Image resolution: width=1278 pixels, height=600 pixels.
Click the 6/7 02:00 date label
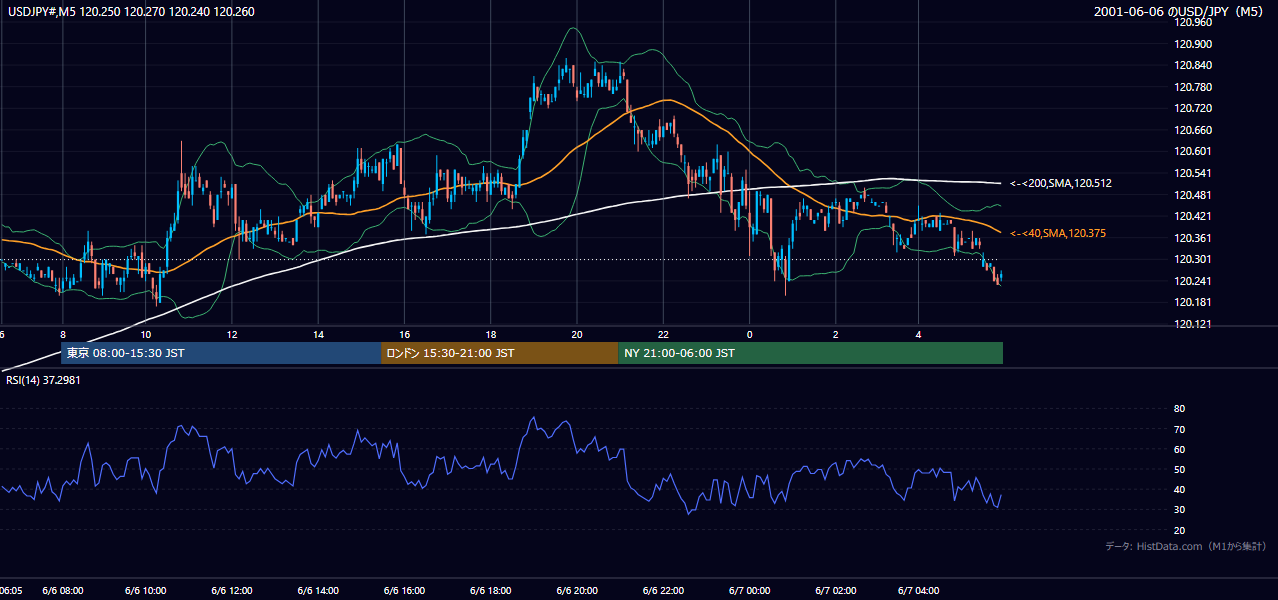coord(835,591)
